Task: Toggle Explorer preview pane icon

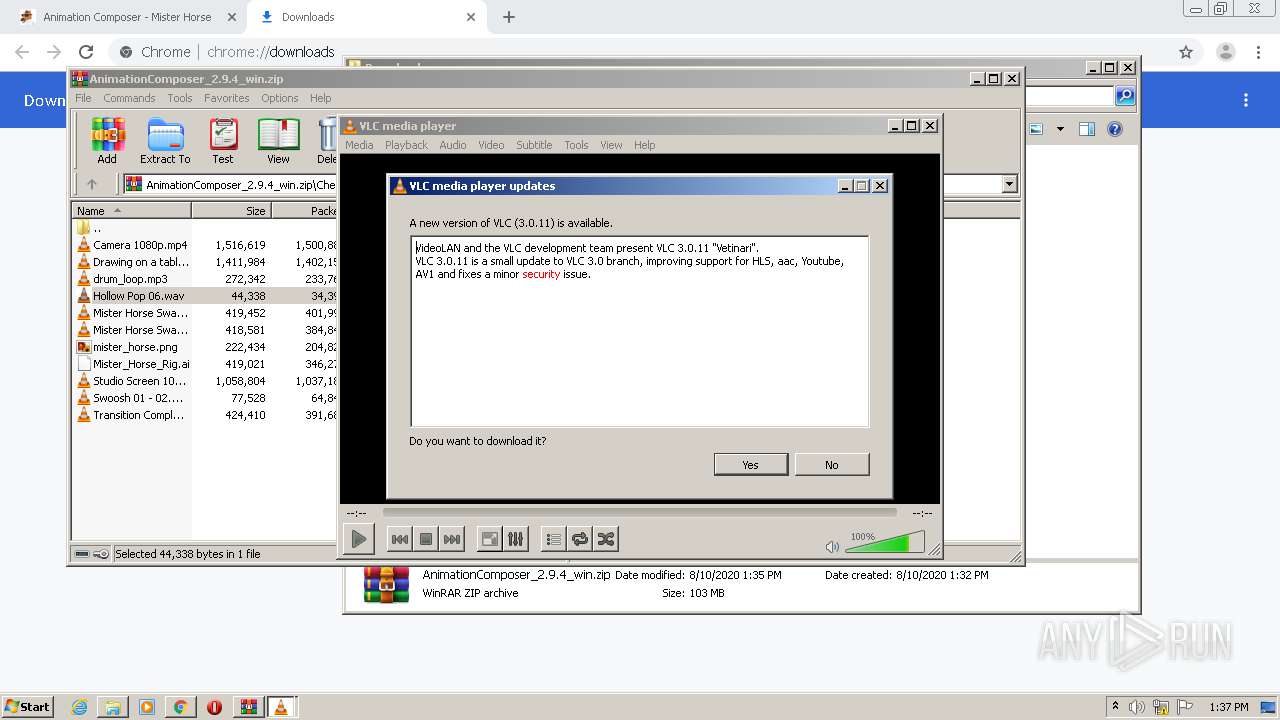Action: (1087, 129)
